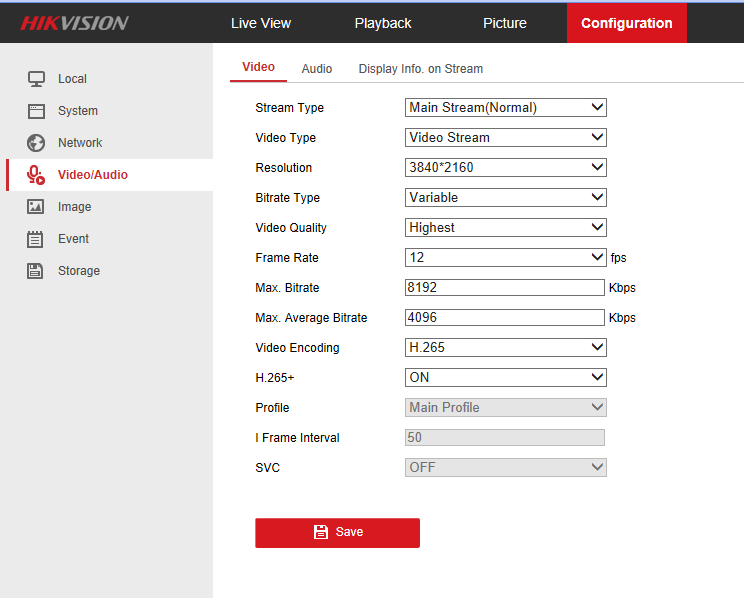744x598 pixels.
Task: Click the Storage floppy disk icon
Action: coord(35,271)
